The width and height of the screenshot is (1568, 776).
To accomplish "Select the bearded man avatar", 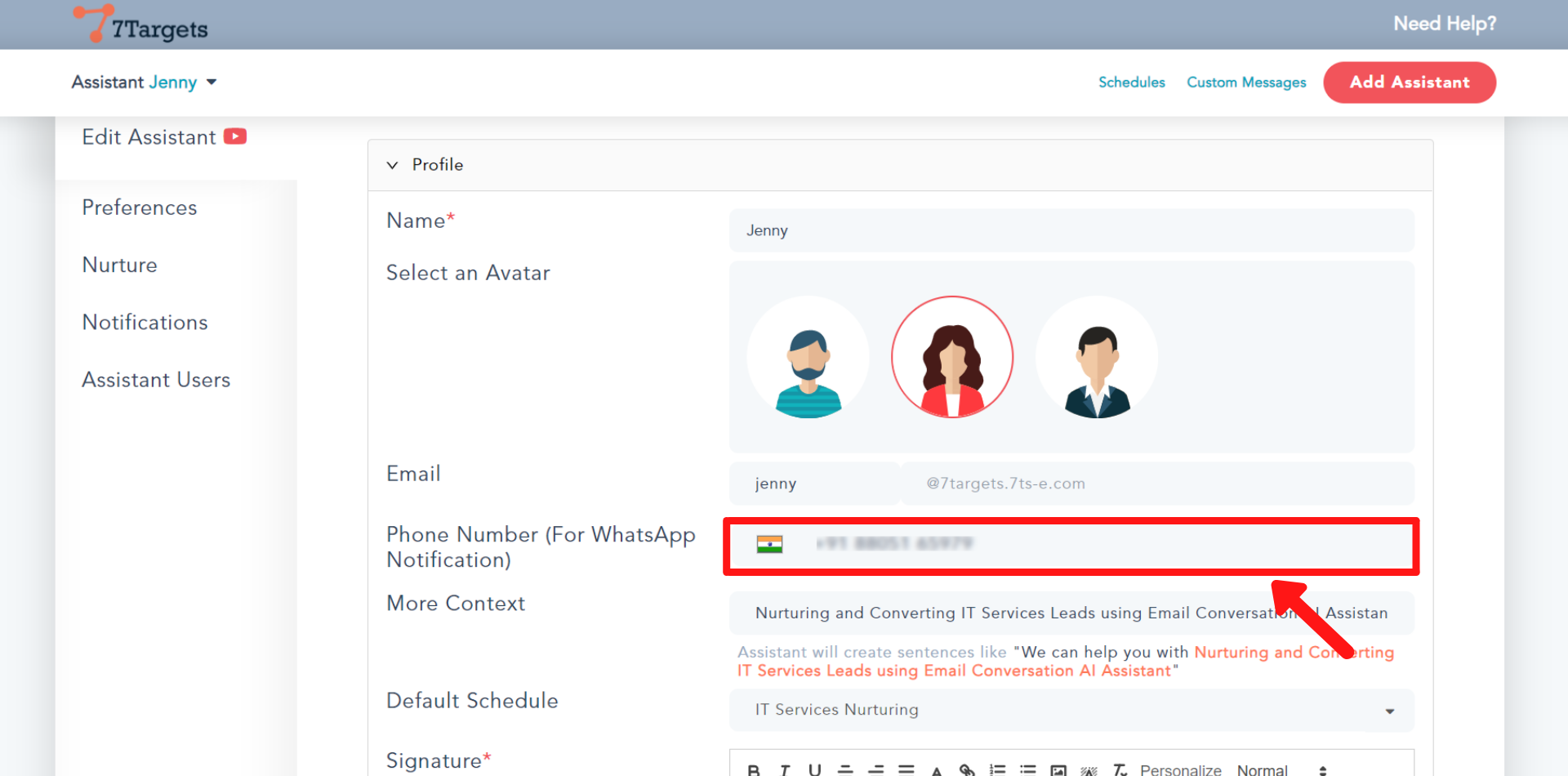I will pyautogui.click(x=808, y=357).
